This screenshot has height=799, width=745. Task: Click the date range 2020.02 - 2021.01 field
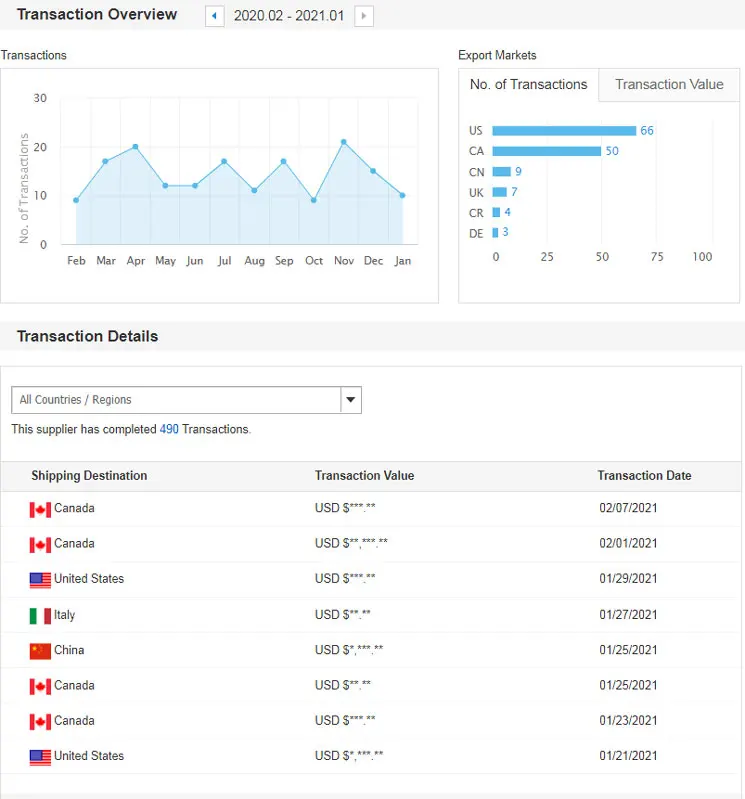(x=289, y=16)
